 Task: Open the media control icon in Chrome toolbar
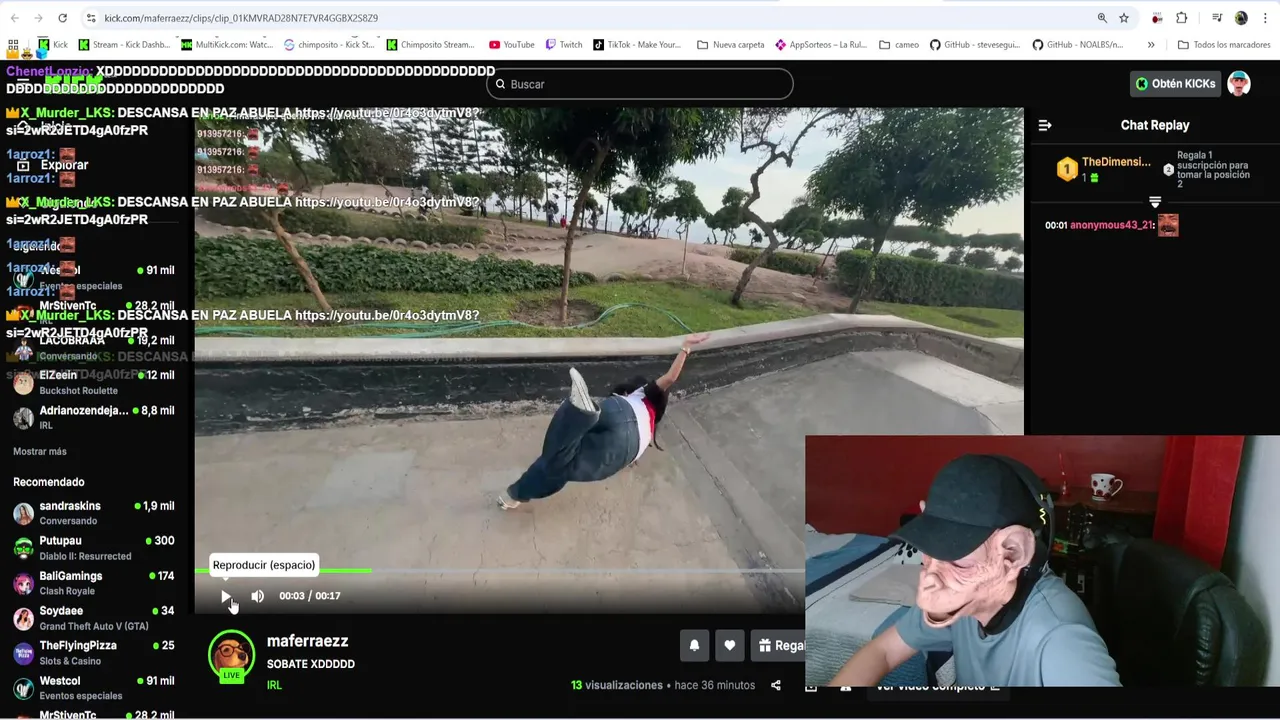point(1217,18)
